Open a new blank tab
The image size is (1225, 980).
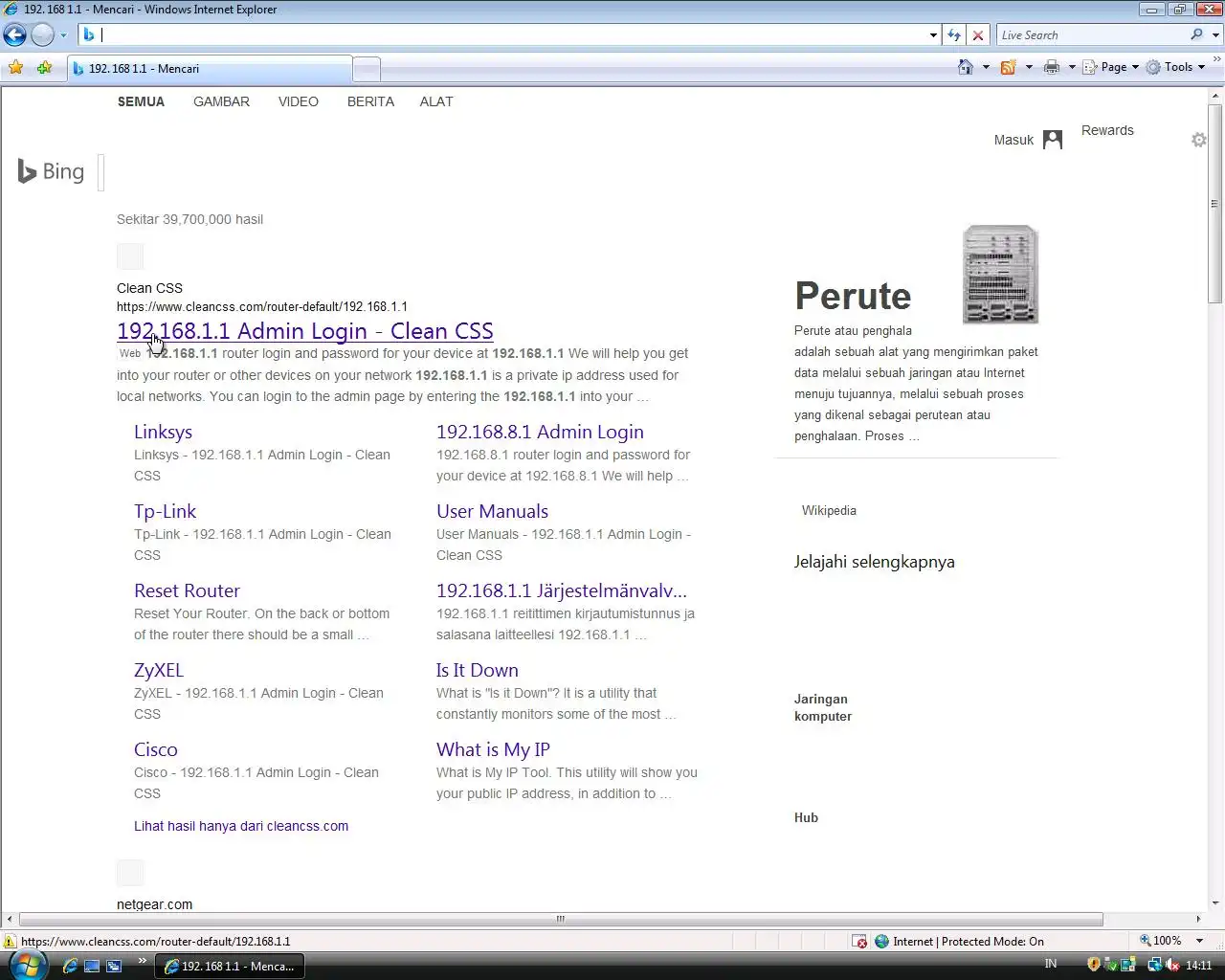point(367,69)
